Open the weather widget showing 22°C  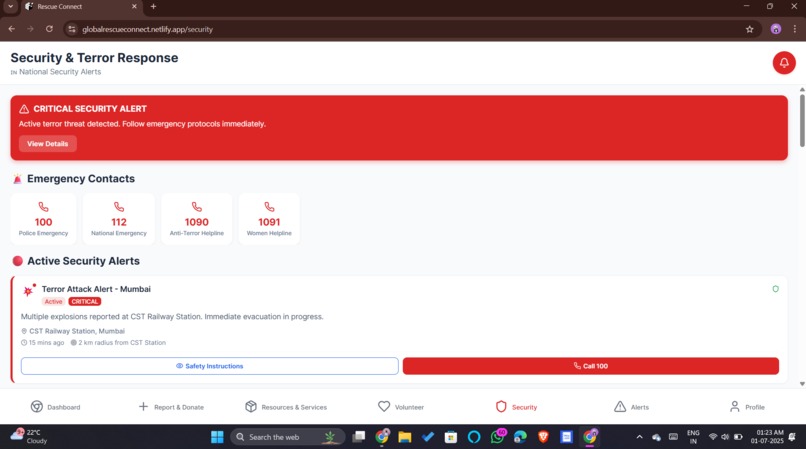[x=30, y=437]
